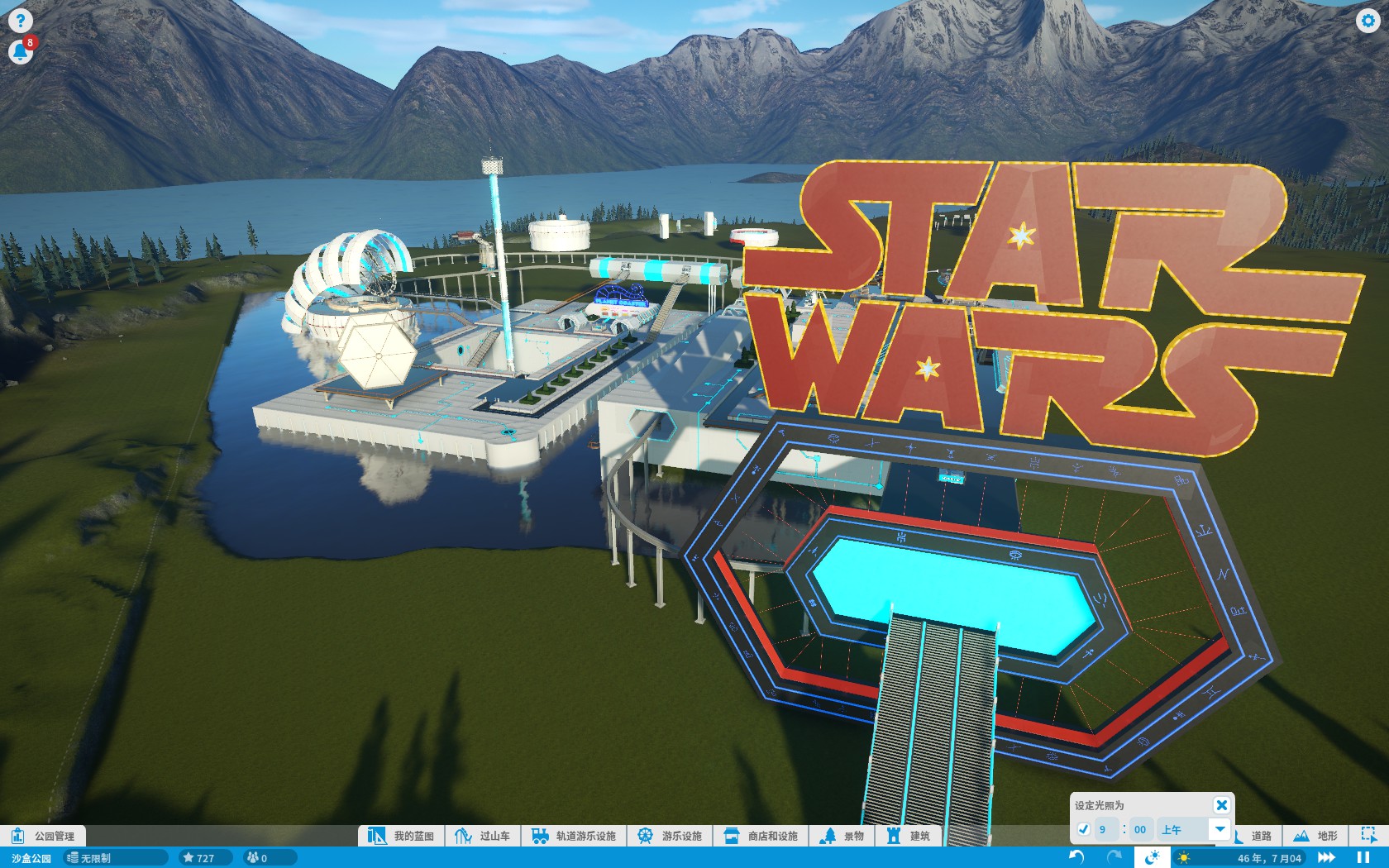This screenshot has height=868, width=1389.
Task: Open the 我的蓝图 blueprints tab
Action: pyautogui.click(x=402, y=836)
